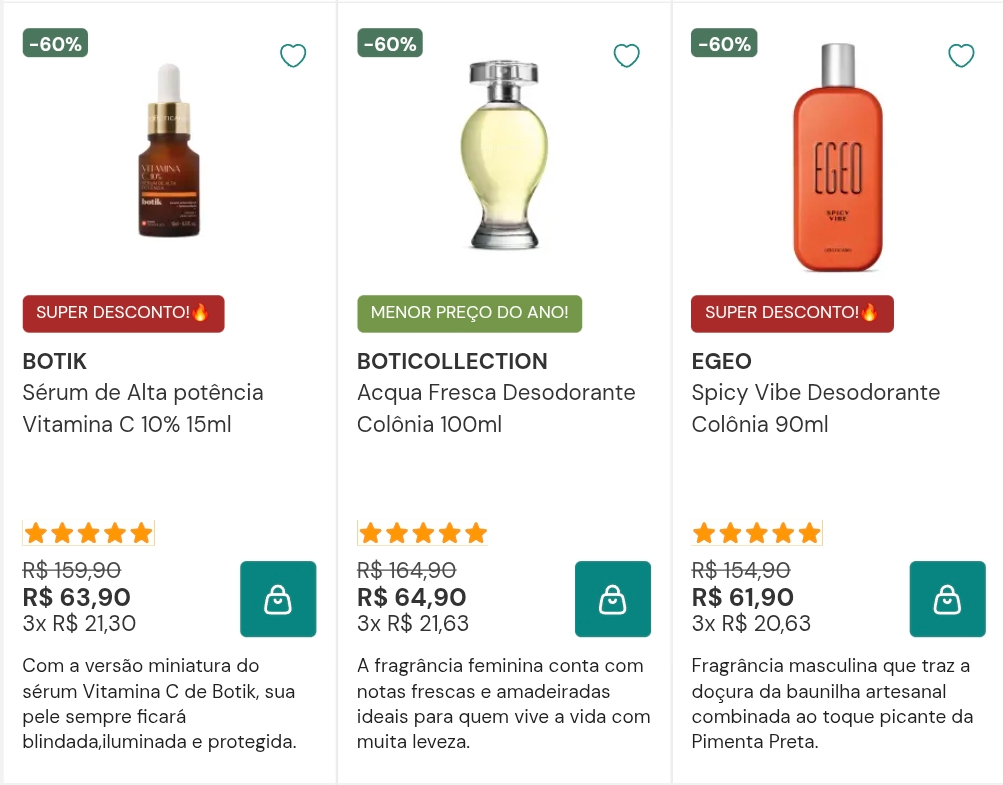Screen dimensions: 1003x785
Task: Click the -60% tag on Botik serum
Action: (55, 44)
